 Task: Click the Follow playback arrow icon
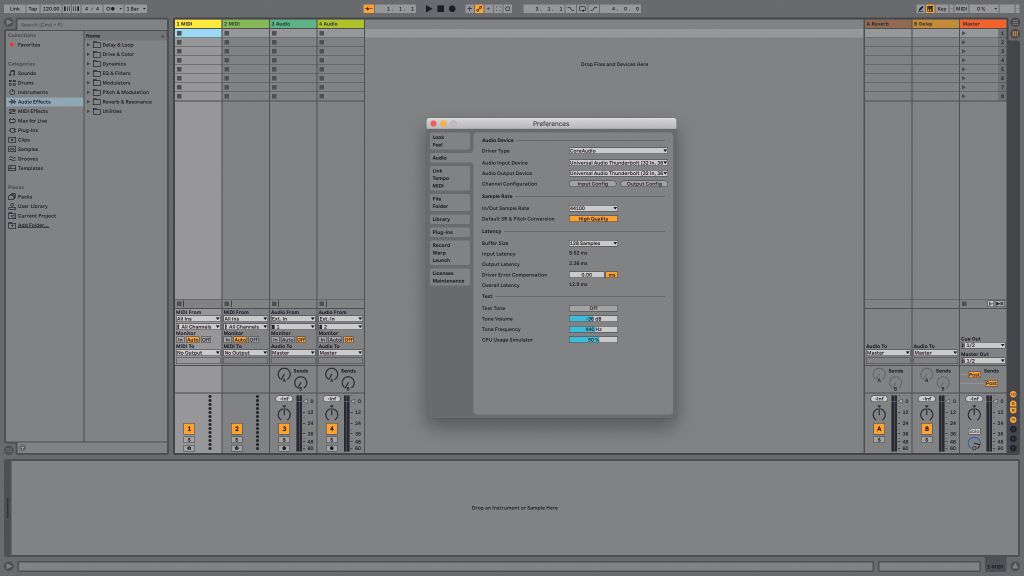point(368,6)
